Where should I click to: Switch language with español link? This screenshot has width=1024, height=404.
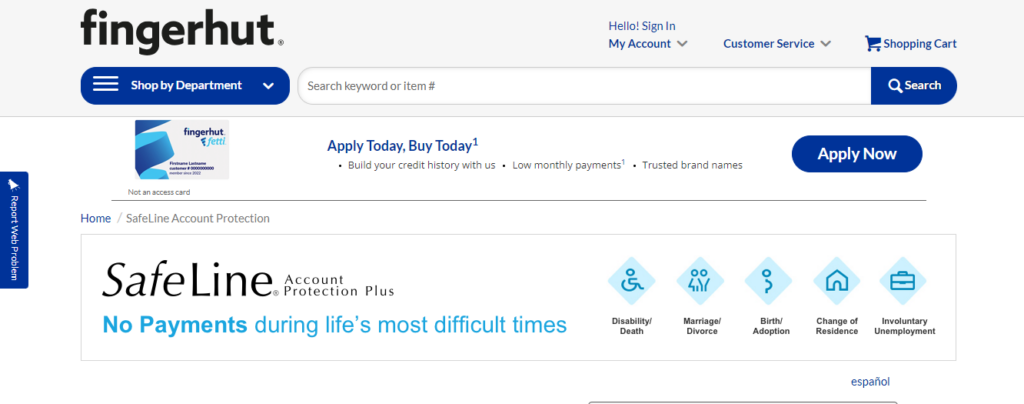coord(870,381)
